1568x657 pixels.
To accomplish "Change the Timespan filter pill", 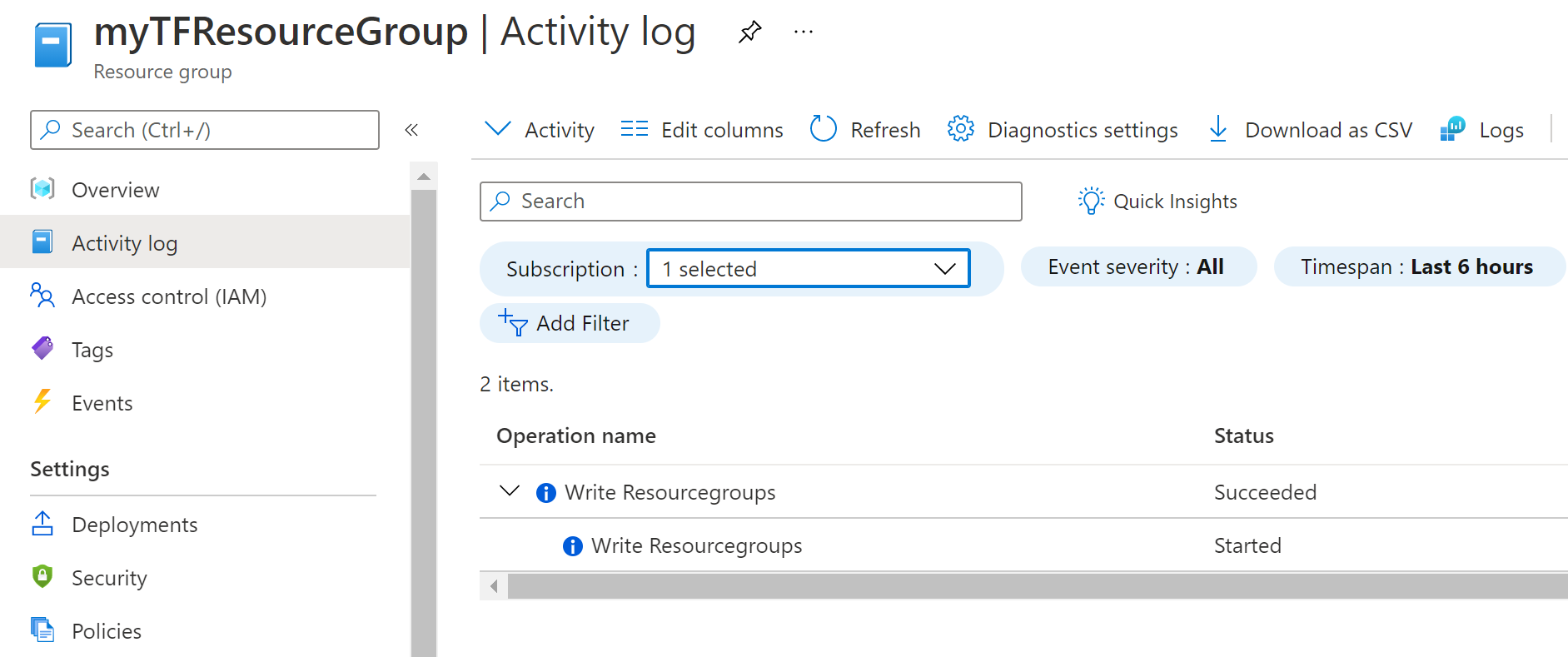I will click(x=1419, y=266).
